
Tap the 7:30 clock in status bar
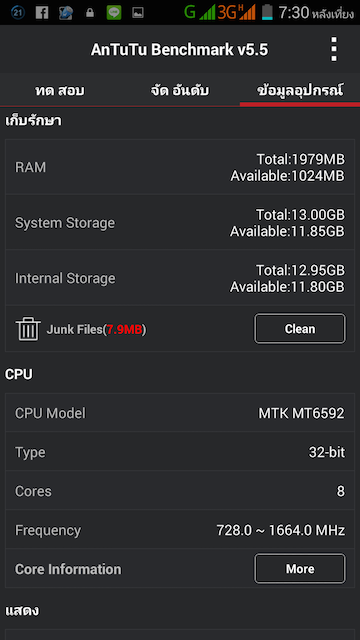[293, 13]
